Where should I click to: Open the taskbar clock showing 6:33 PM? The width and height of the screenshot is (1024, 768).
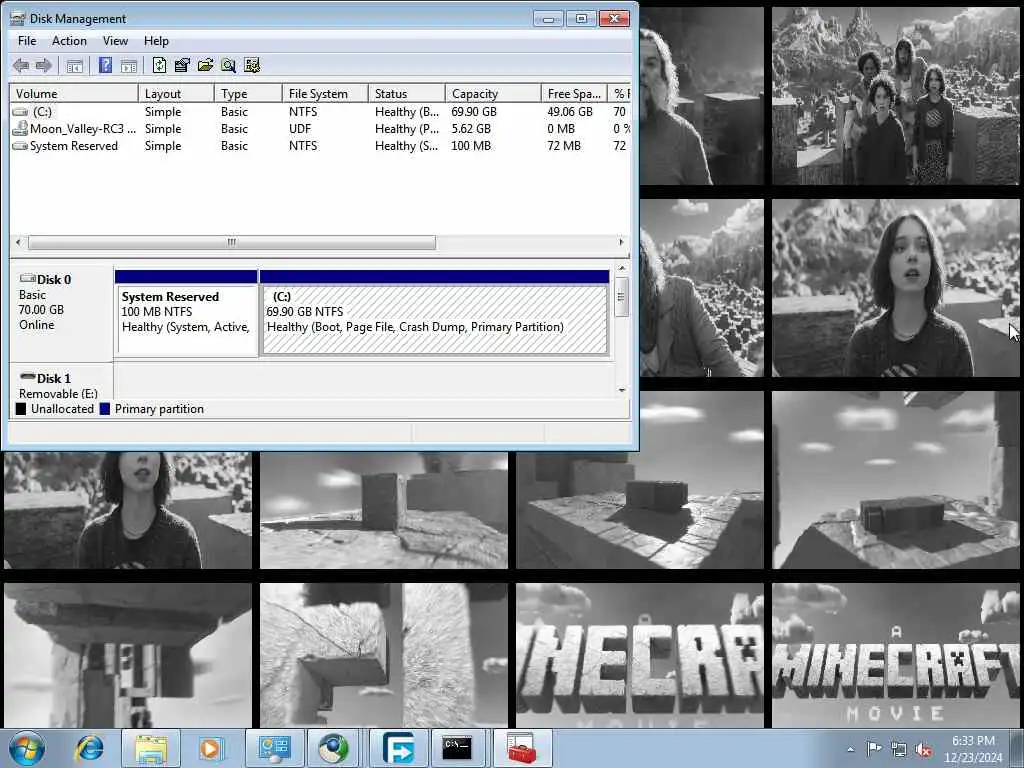pos(973,749)
